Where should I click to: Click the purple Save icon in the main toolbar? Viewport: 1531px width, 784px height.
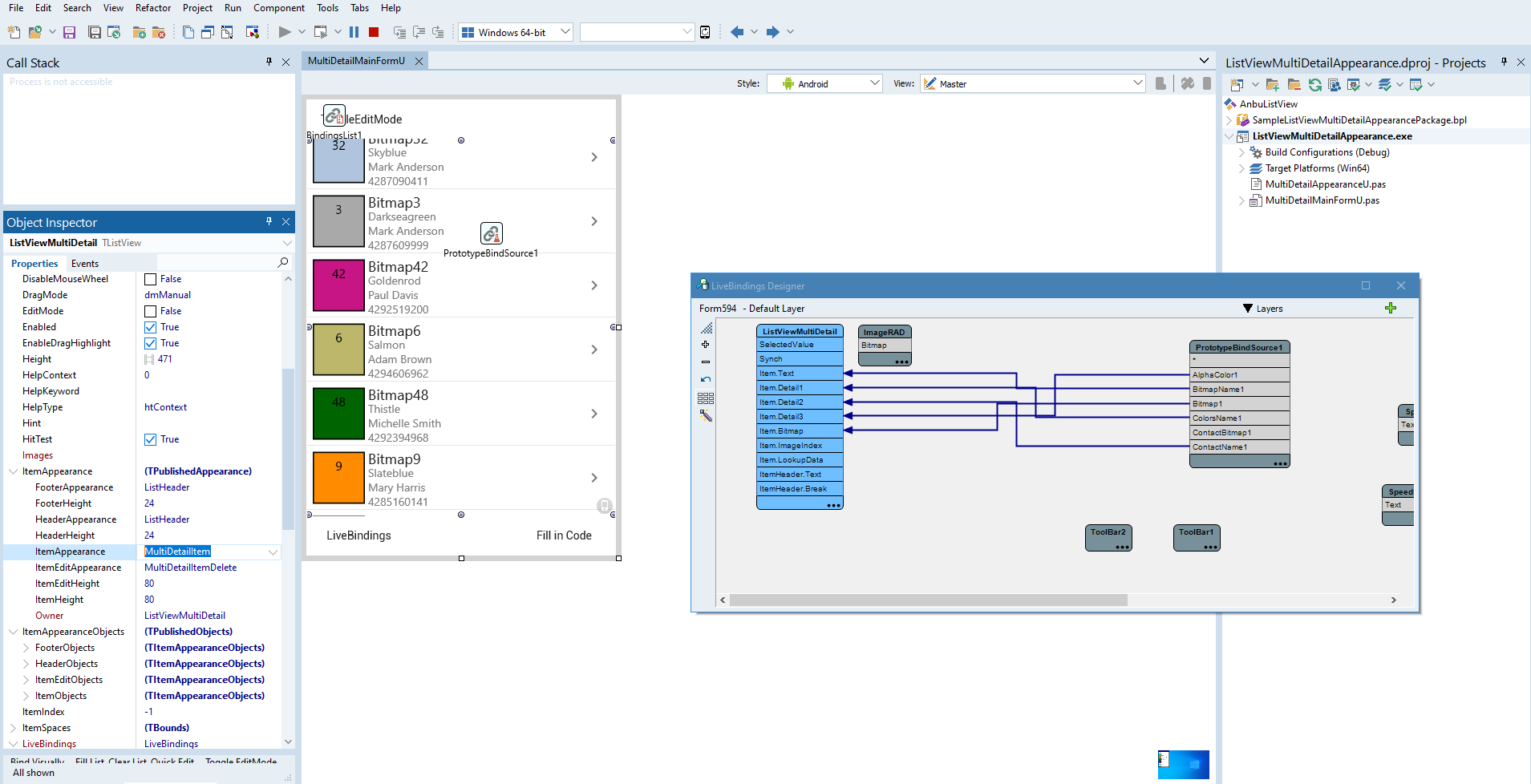point(70,32)
